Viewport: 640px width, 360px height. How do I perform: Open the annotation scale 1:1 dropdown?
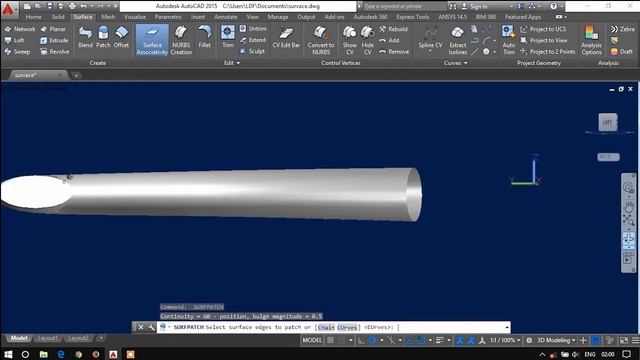pyautogui.click(x=505, y=340)
